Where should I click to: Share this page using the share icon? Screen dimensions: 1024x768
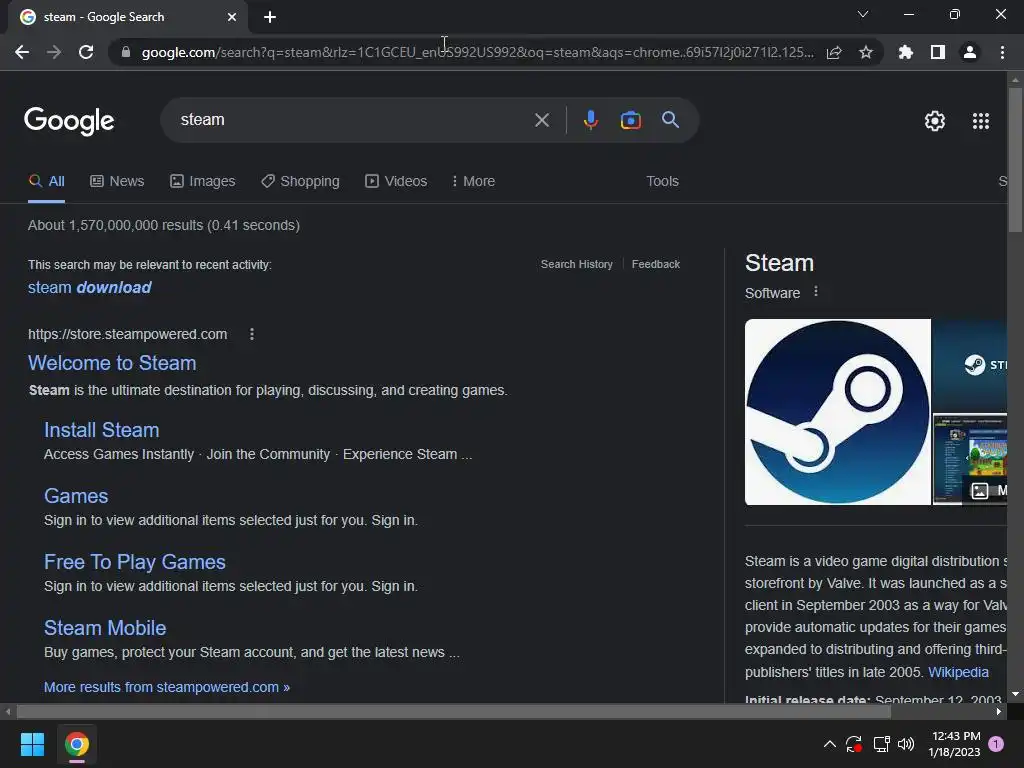[x=834, y=52]
